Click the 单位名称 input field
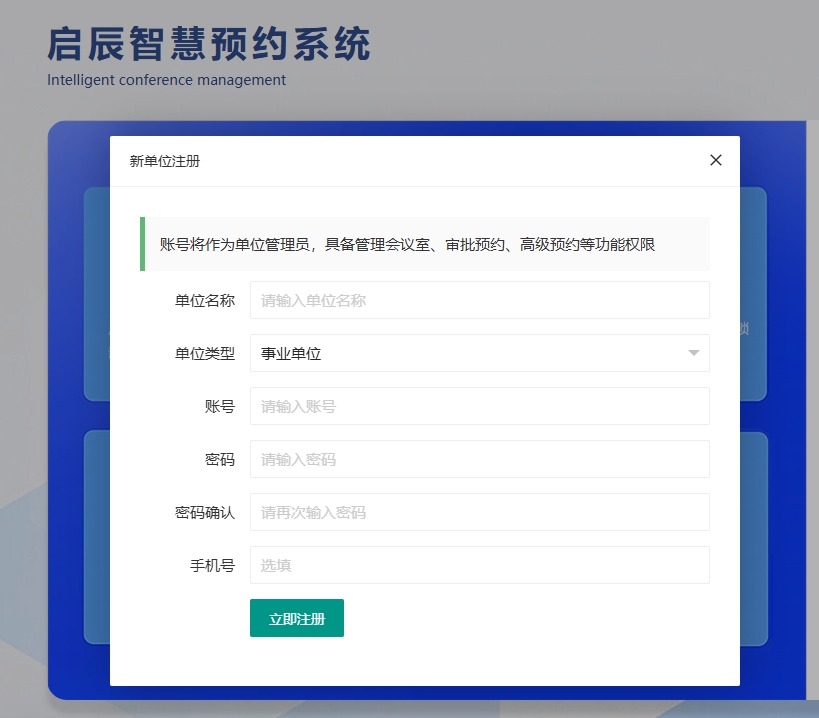Image resolution: width=819 pixels, height=718 pixels. coord(479,300)
